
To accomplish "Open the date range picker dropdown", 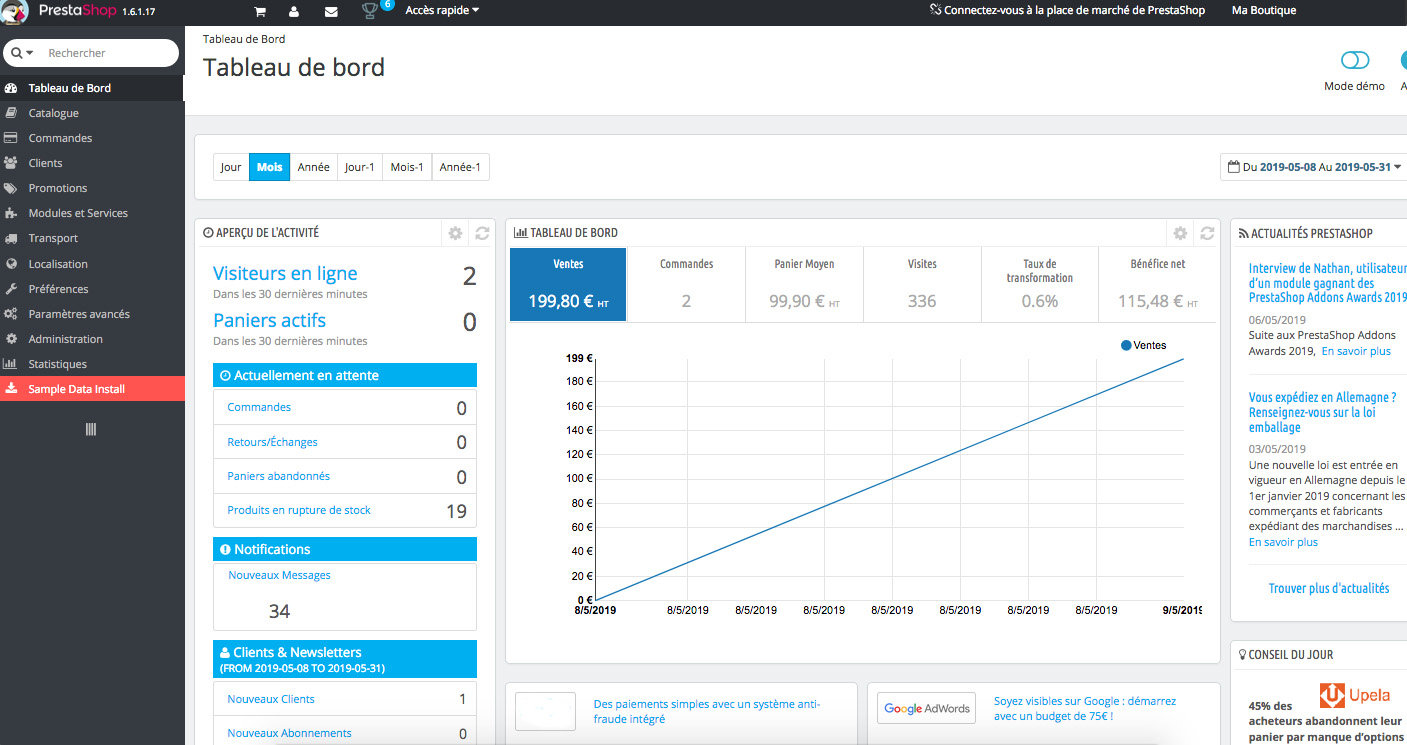I will 1314,167.
